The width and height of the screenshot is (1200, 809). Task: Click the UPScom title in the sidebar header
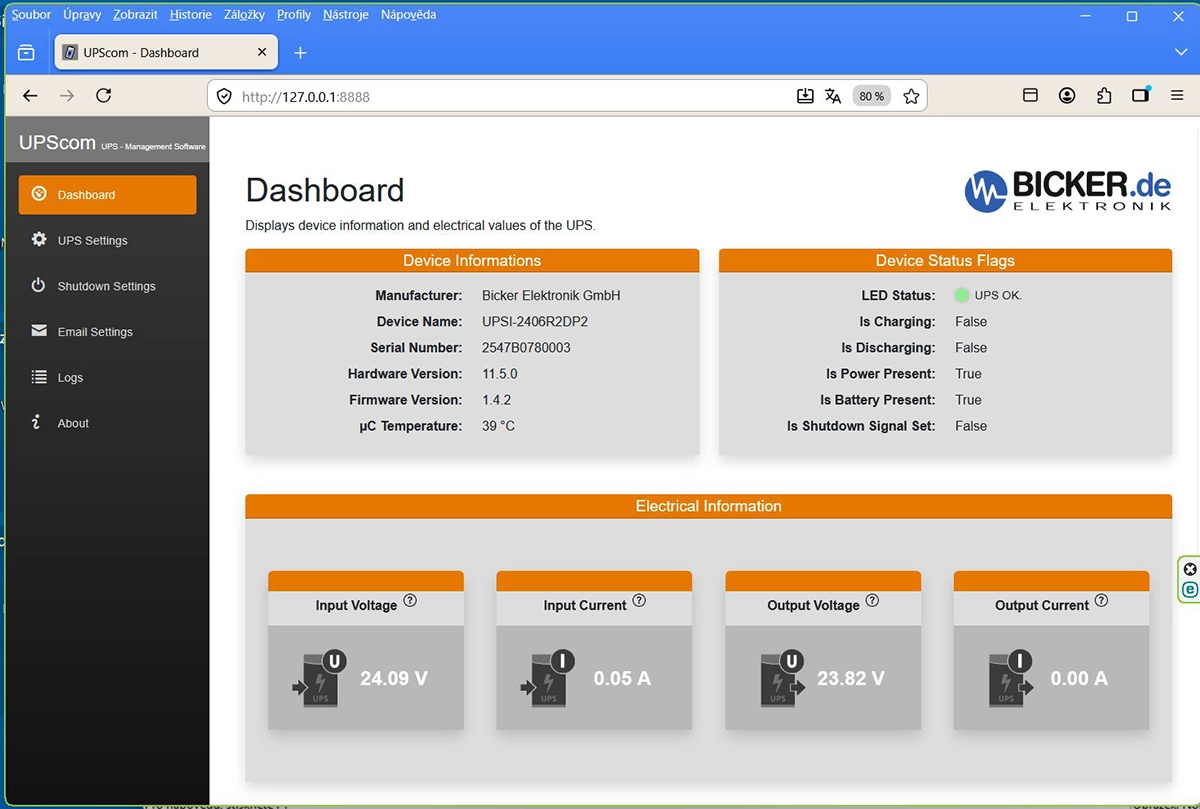(x=57, y=143)
